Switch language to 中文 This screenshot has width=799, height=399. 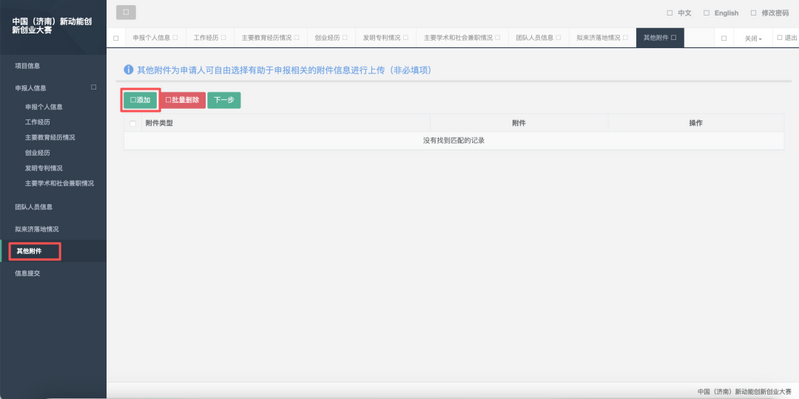[679, 13]
